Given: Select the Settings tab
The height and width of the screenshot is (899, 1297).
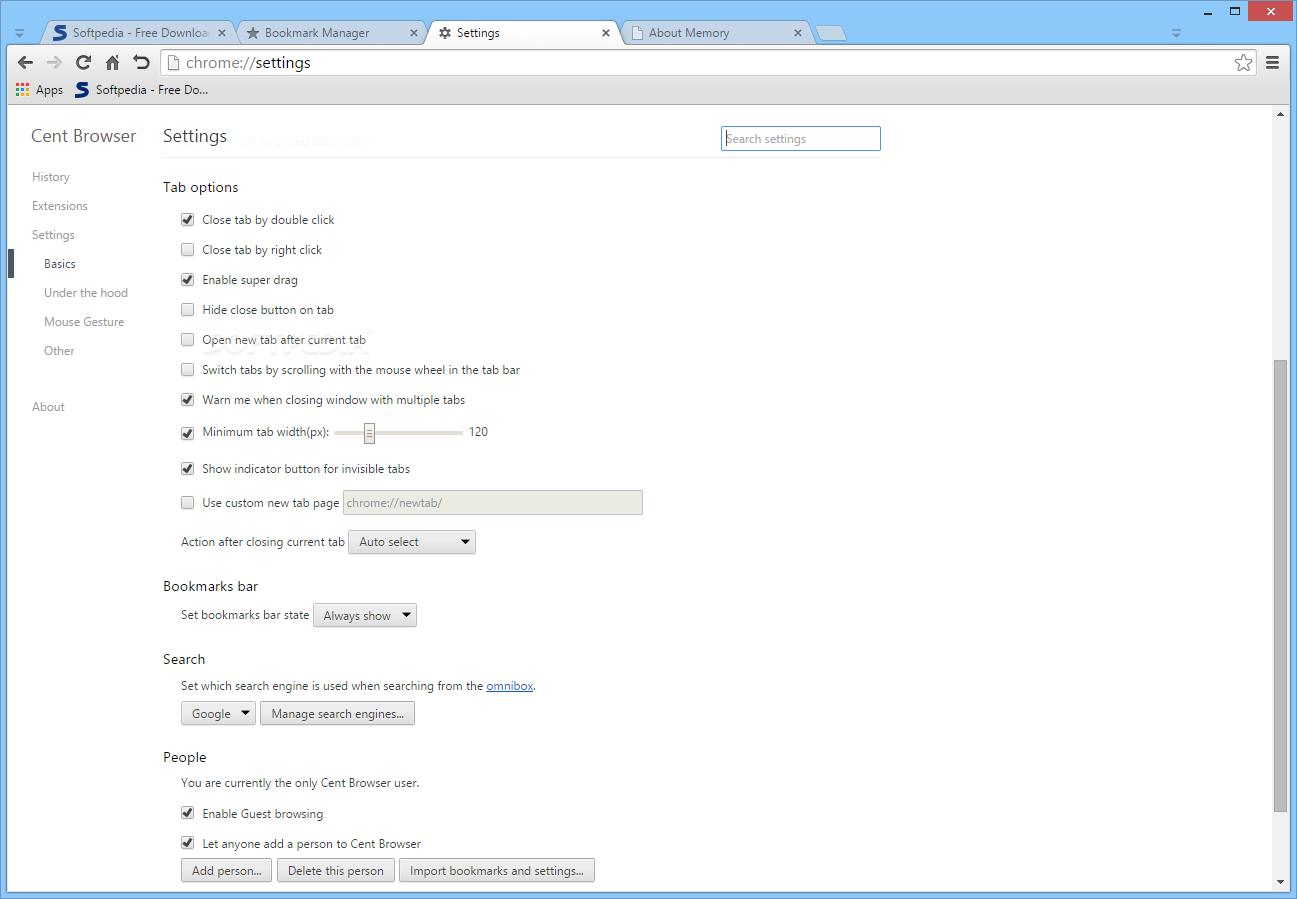Looking at the screenshot, I should 521,33.
